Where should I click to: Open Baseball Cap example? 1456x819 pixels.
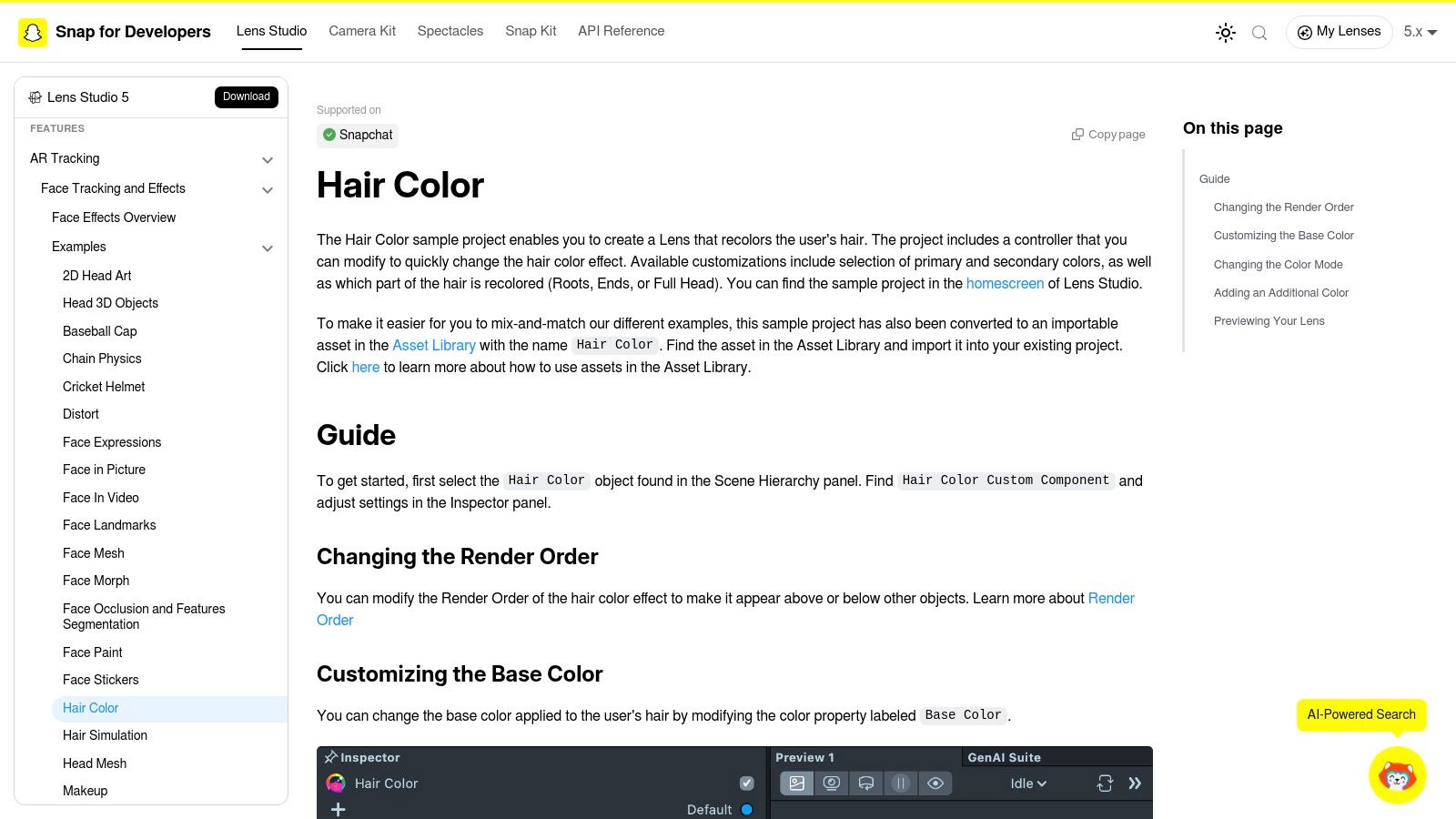click(99, 331)
